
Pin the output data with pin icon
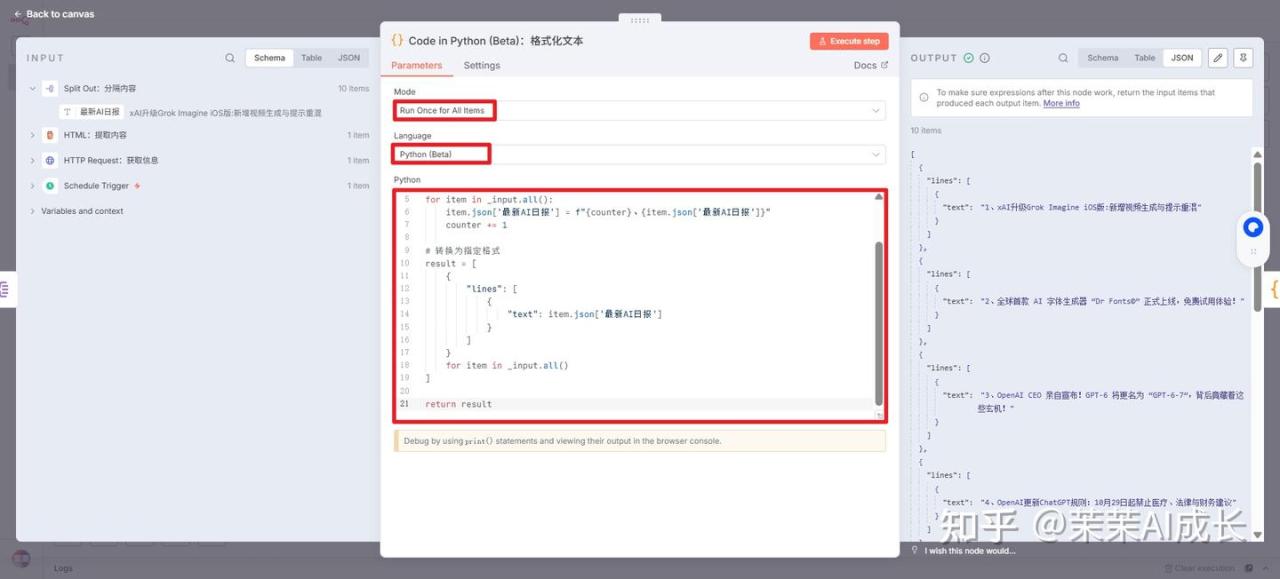click(x=1243, y=58)
